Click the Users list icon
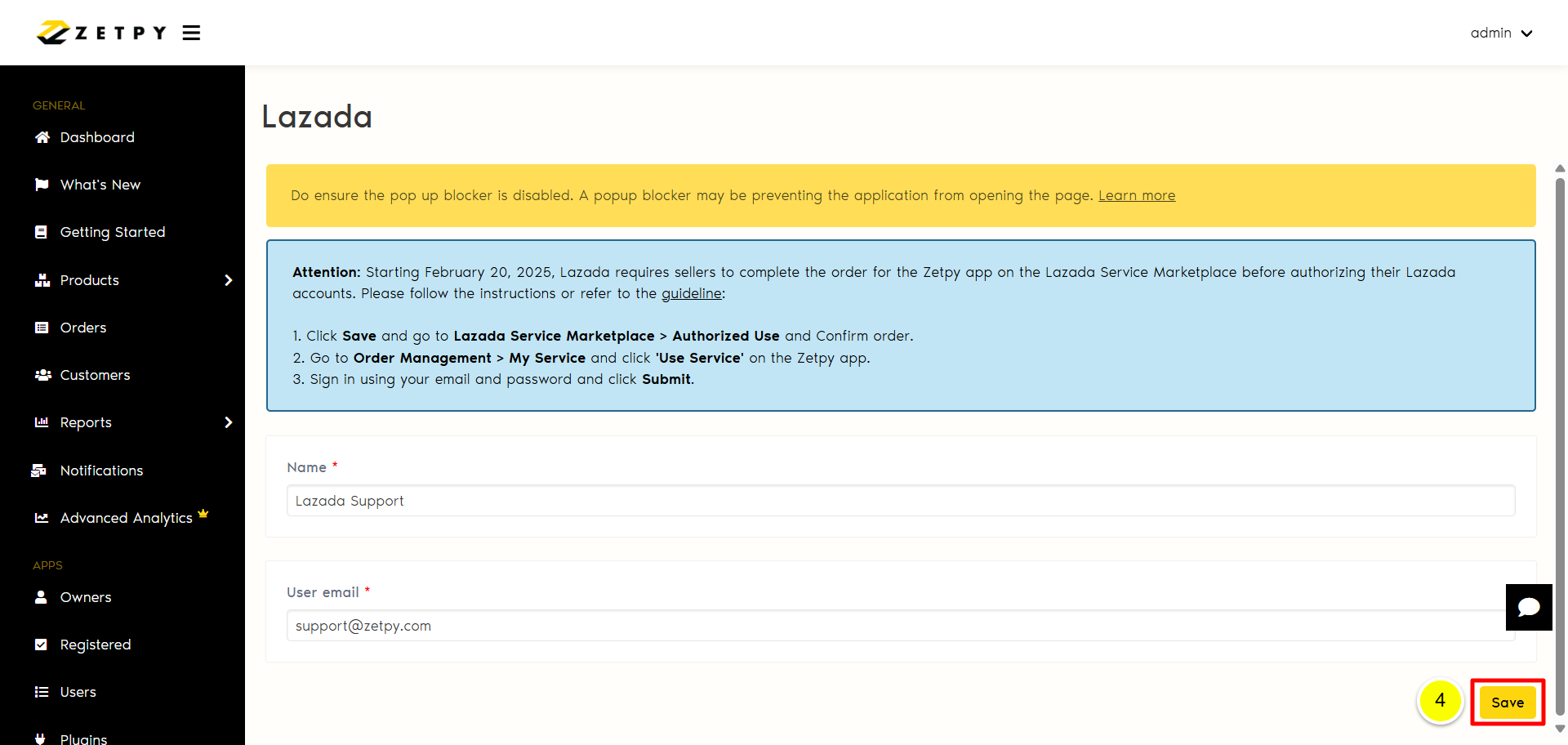Viewport: 1568px width, 745px height. point(42,692)
